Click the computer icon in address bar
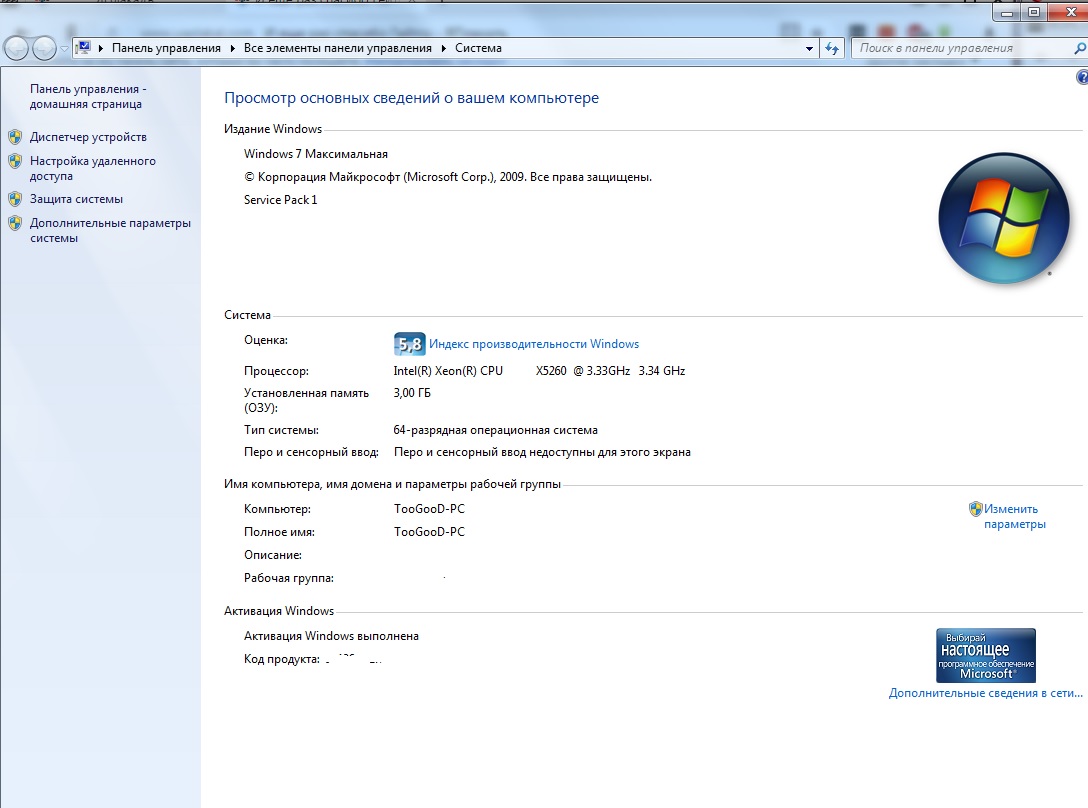Image resolution: width=1088 pixels, height=808 pixels. pos(83,48)
